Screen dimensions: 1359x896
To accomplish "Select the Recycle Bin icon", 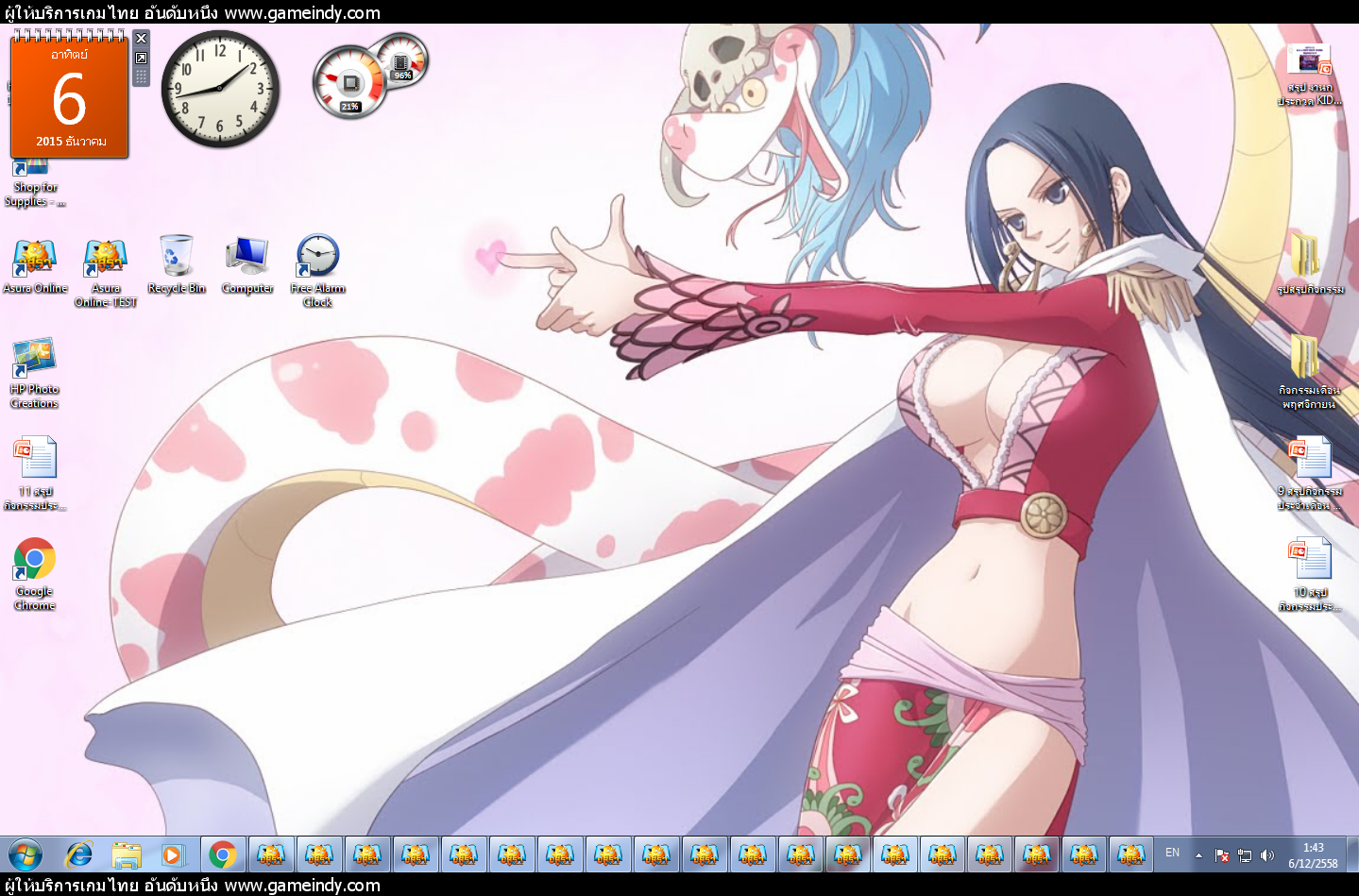I will 177,265.
